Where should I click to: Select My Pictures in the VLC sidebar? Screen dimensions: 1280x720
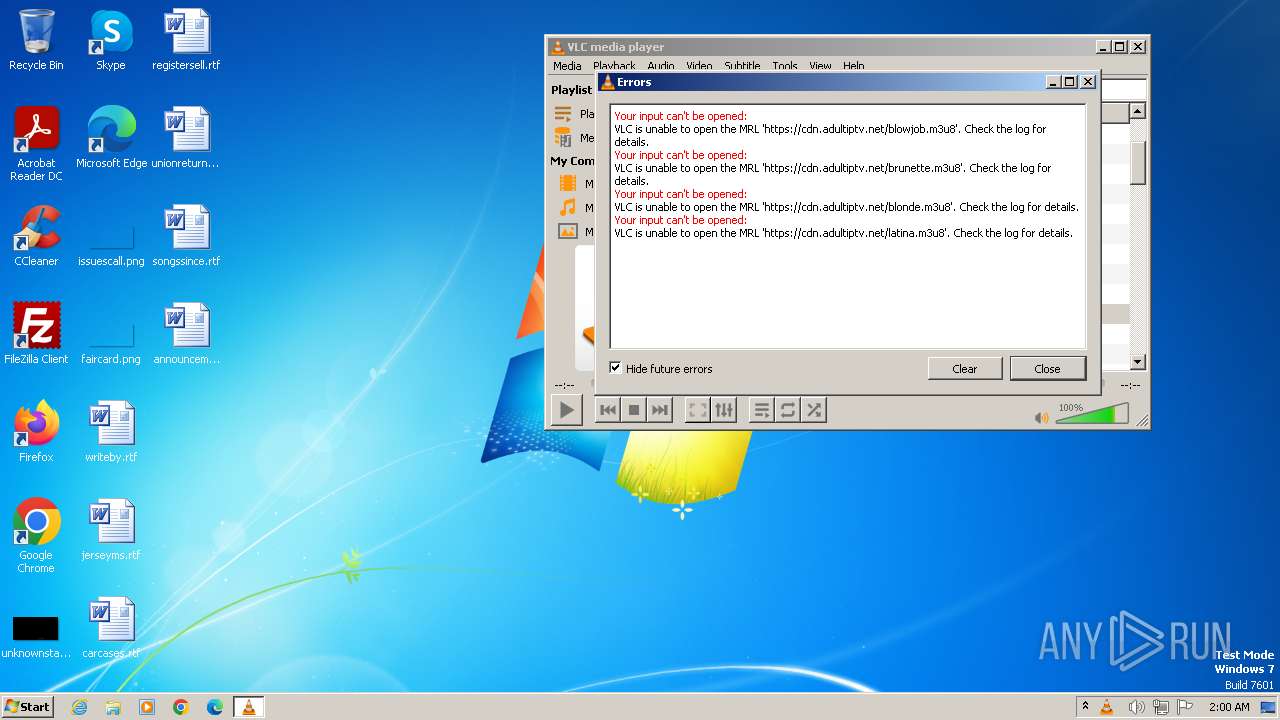click(574, 232)
